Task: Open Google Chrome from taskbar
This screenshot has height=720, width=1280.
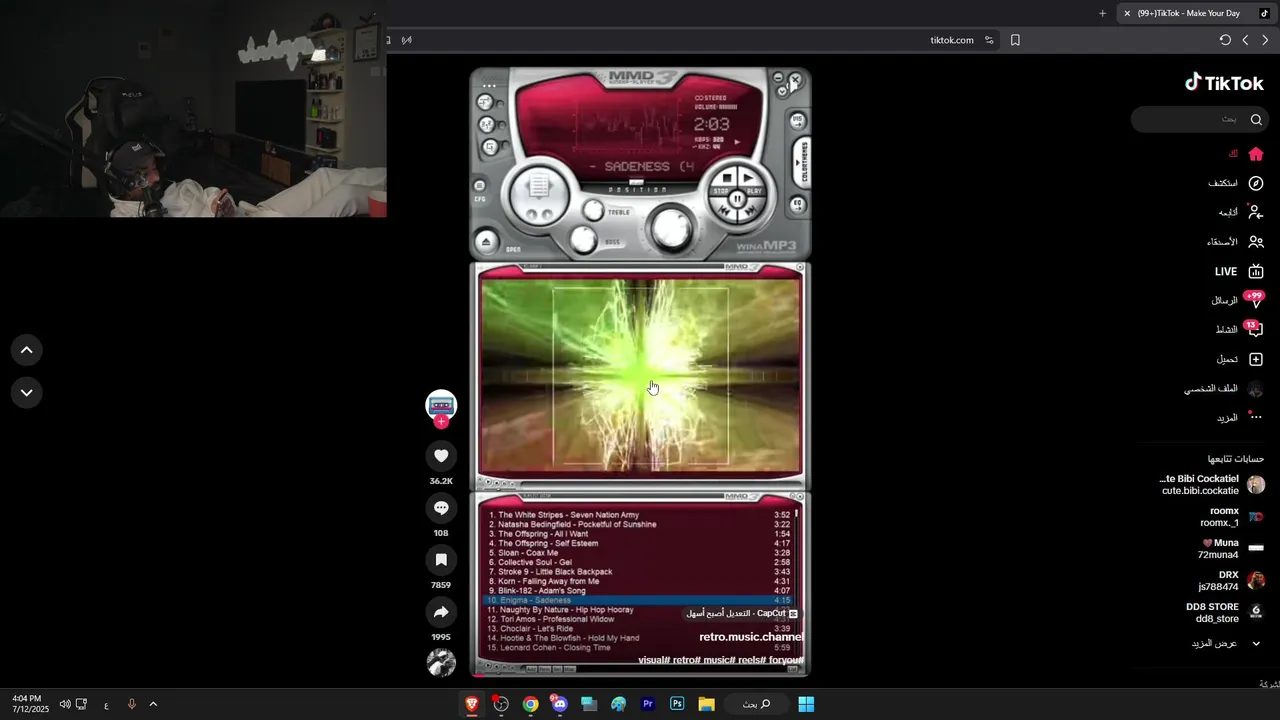Action: 530,704
